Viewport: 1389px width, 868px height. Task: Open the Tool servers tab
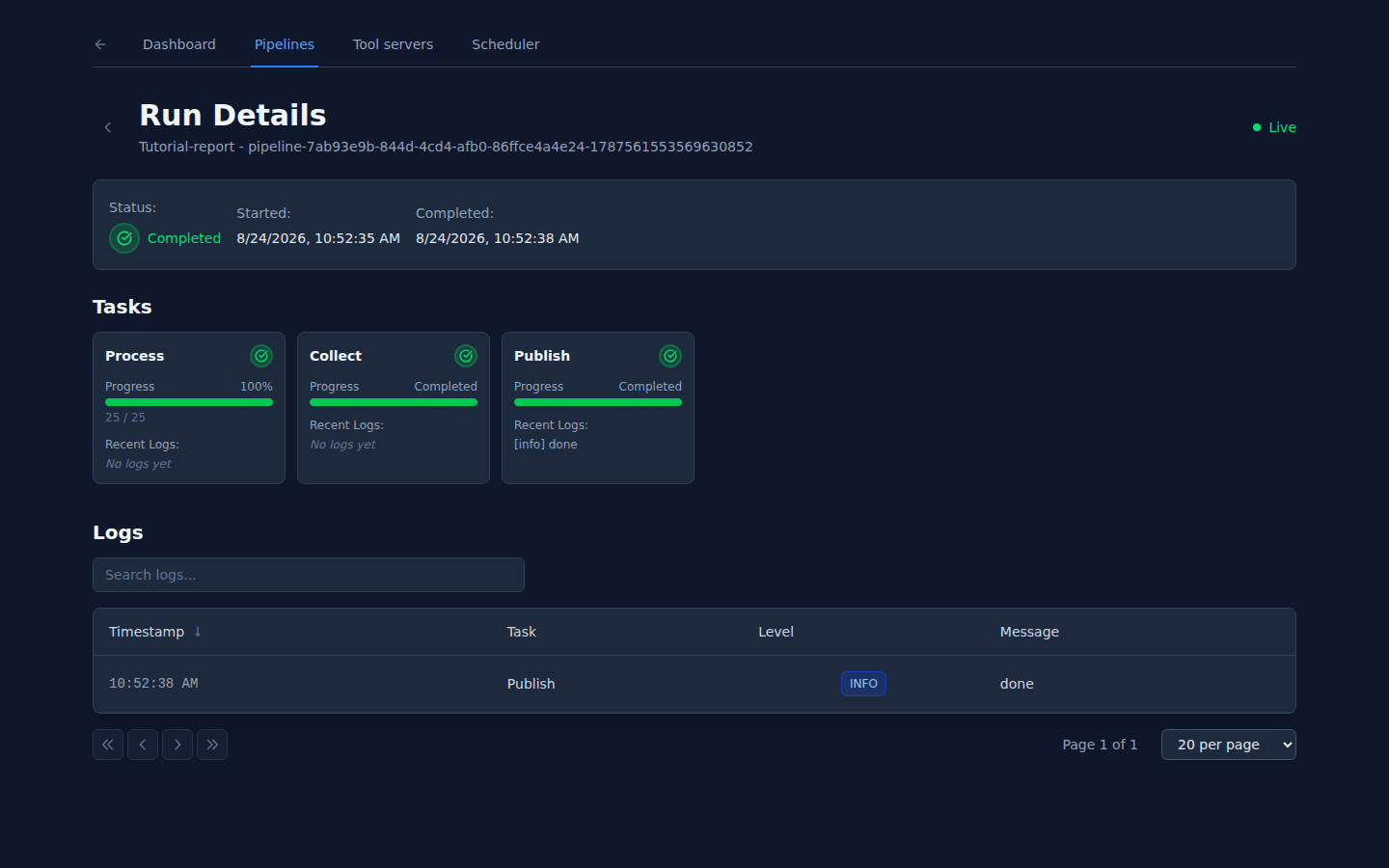click(393, 44)
